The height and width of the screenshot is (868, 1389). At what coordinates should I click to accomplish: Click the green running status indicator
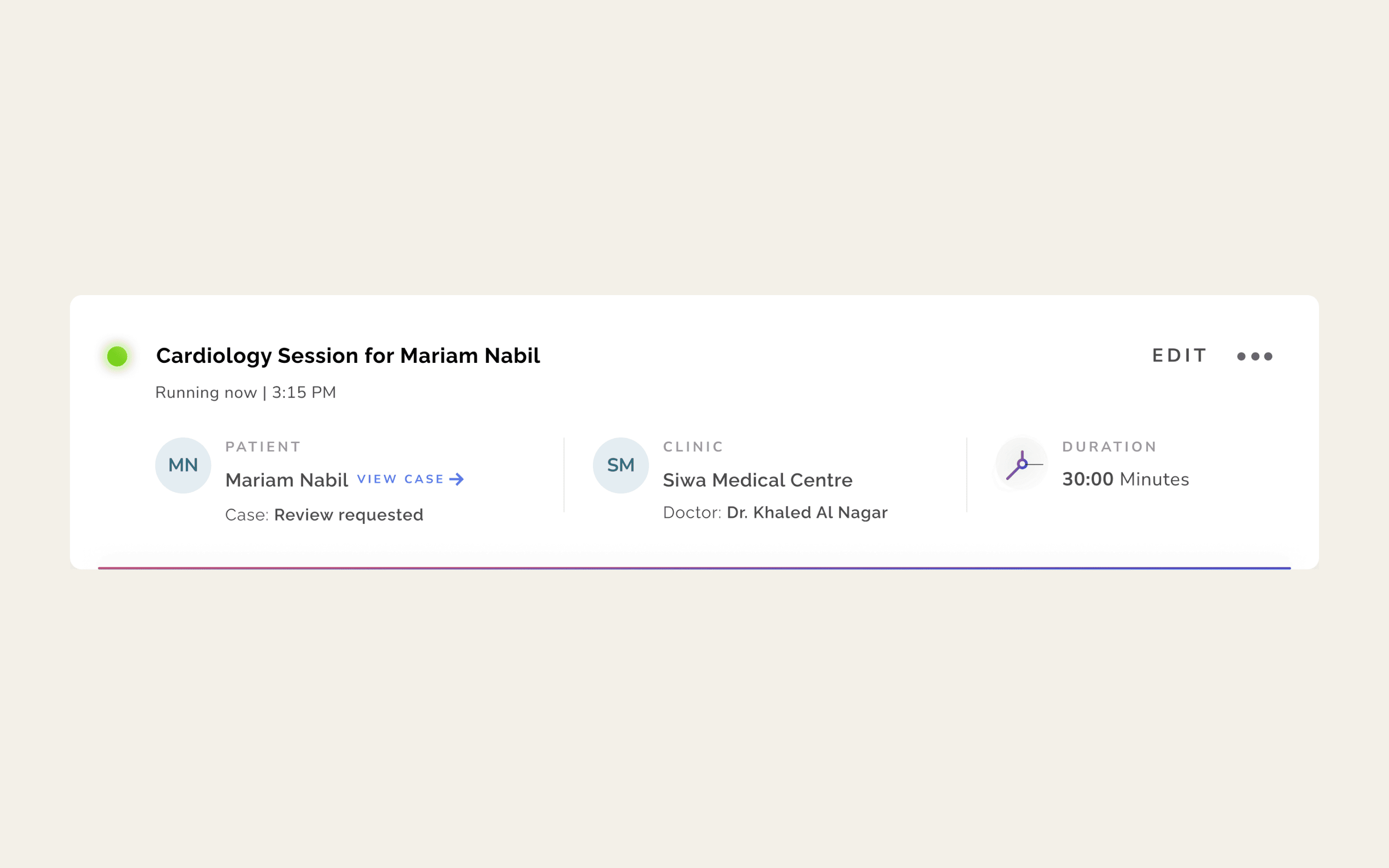click(x=117, y=356)
